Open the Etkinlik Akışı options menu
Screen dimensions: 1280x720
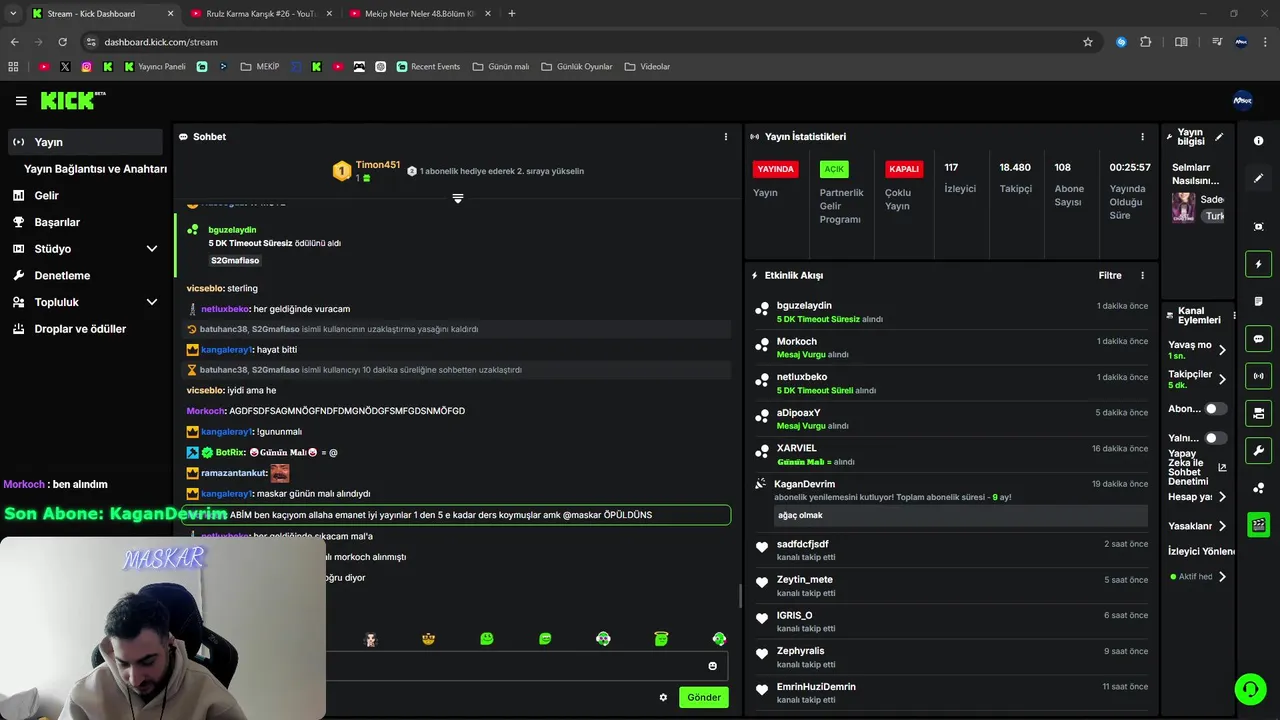click(x=1142, y=276)
